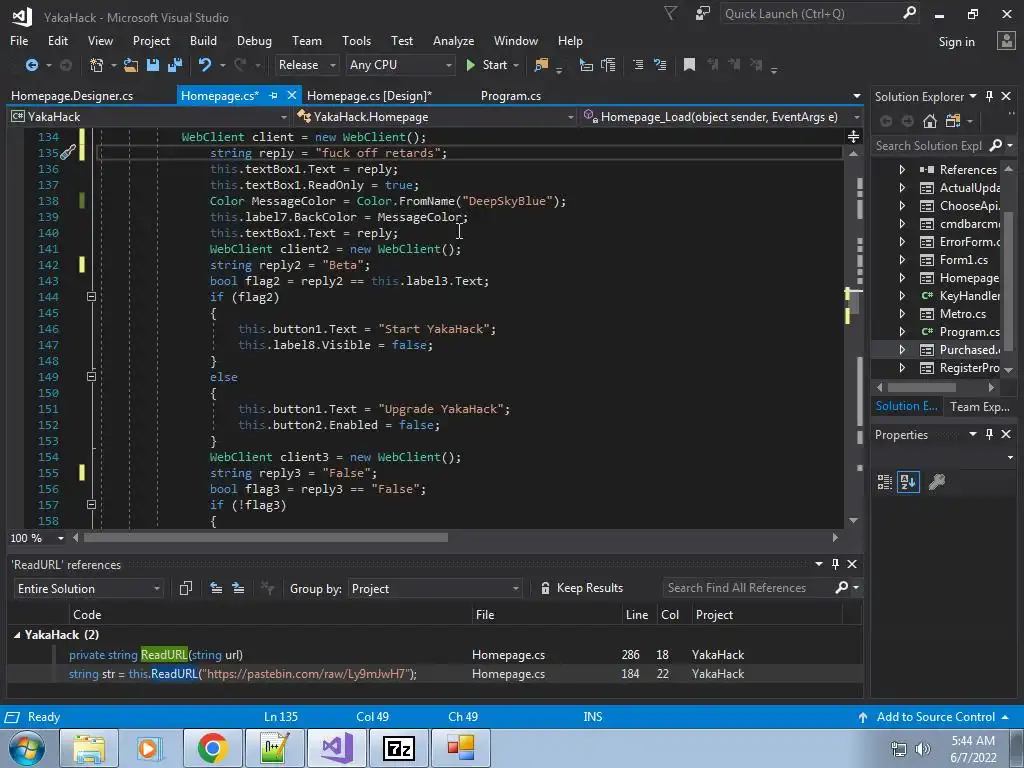Open the Group by Project dropdown
Image resolution: width=1024 pixels, height=768 pixels.
click(x=435, y=588)
